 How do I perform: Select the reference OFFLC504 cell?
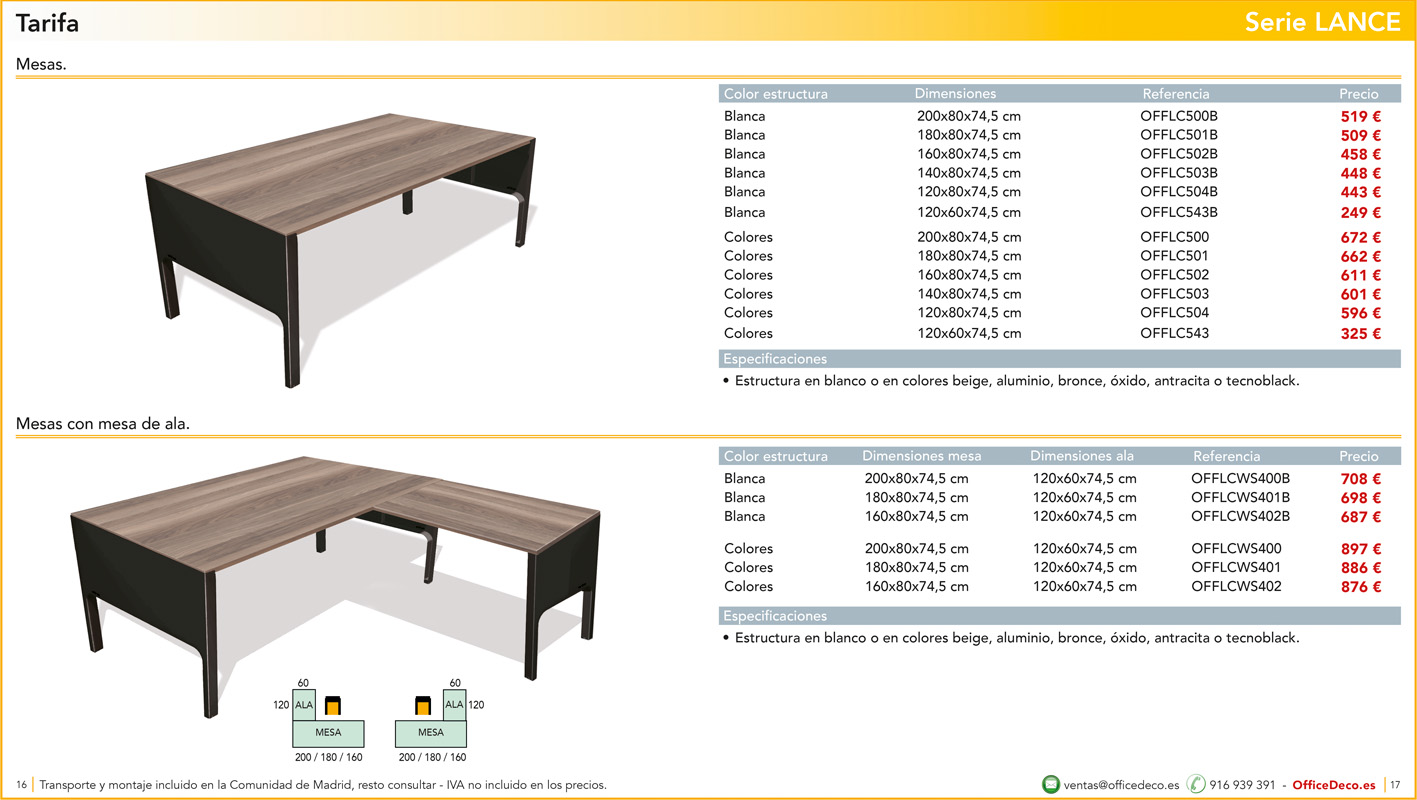coord(1174,313)
